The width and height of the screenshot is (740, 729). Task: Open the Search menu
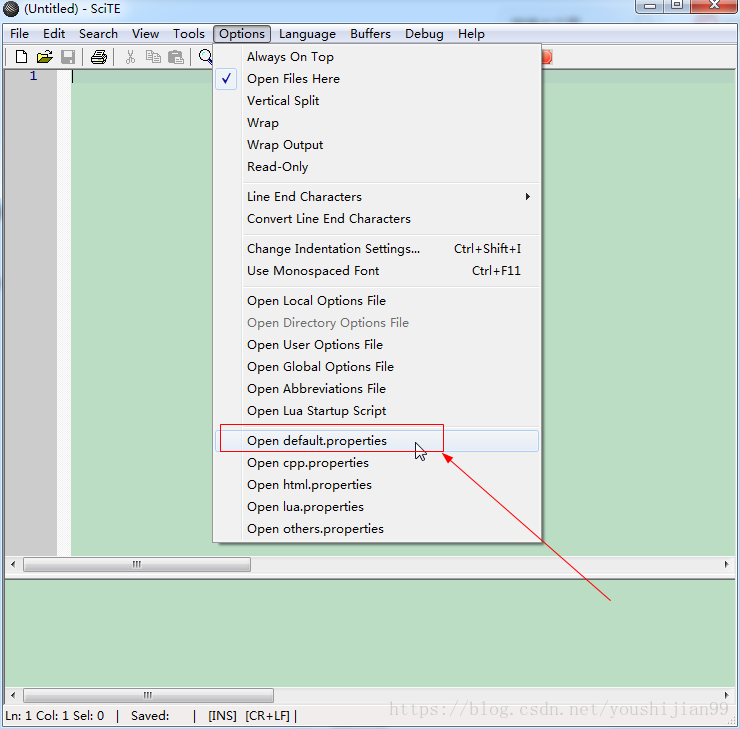98,34
